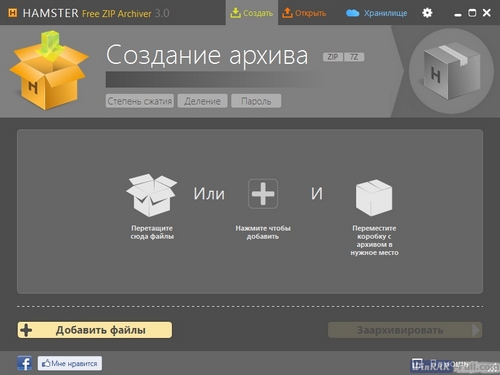The height and width of the screenshot is (375, 500).
Task: Minimize the Hamster window
Action: (x=458, y=14)
